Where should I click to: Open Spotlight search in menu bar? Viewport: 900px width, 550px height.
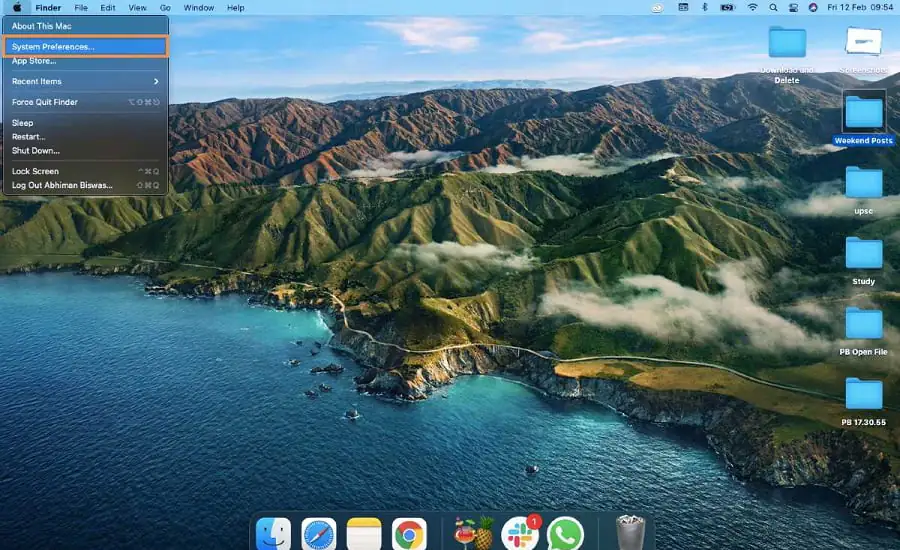773,8
